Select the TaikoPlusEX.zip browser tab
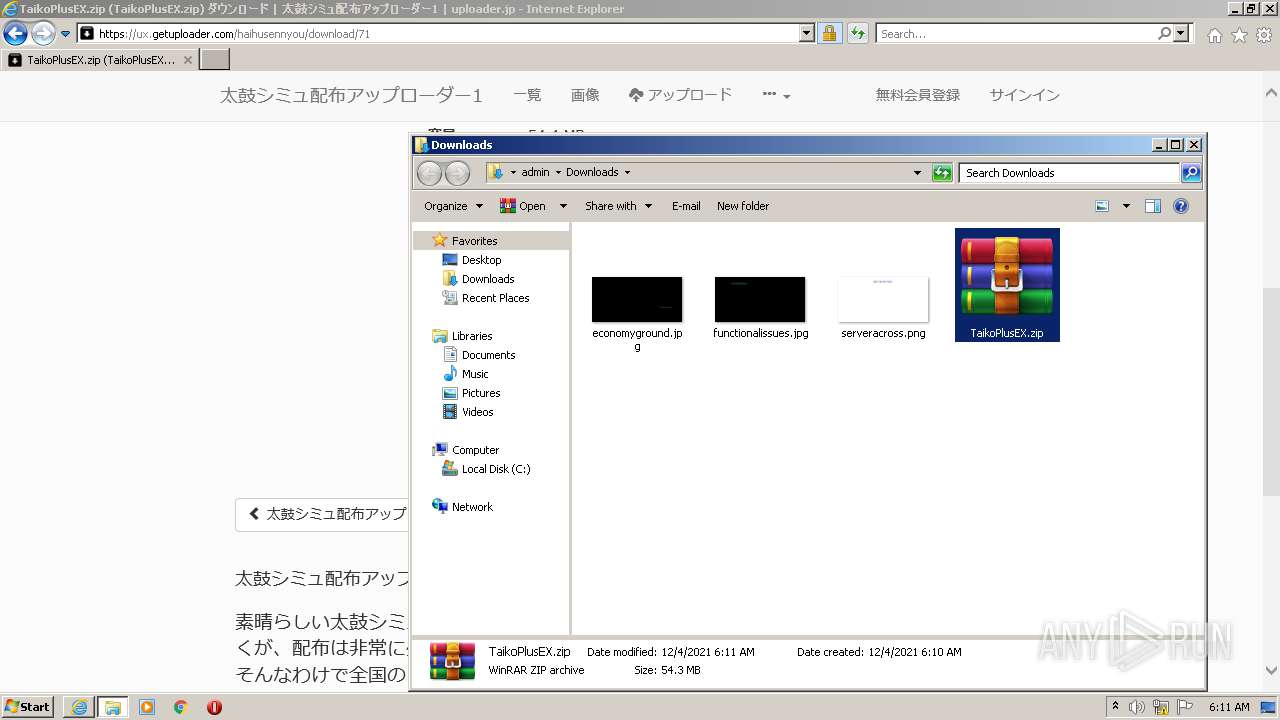Image resolution: width=1280 pixels, height=720 pixels. 100,60
